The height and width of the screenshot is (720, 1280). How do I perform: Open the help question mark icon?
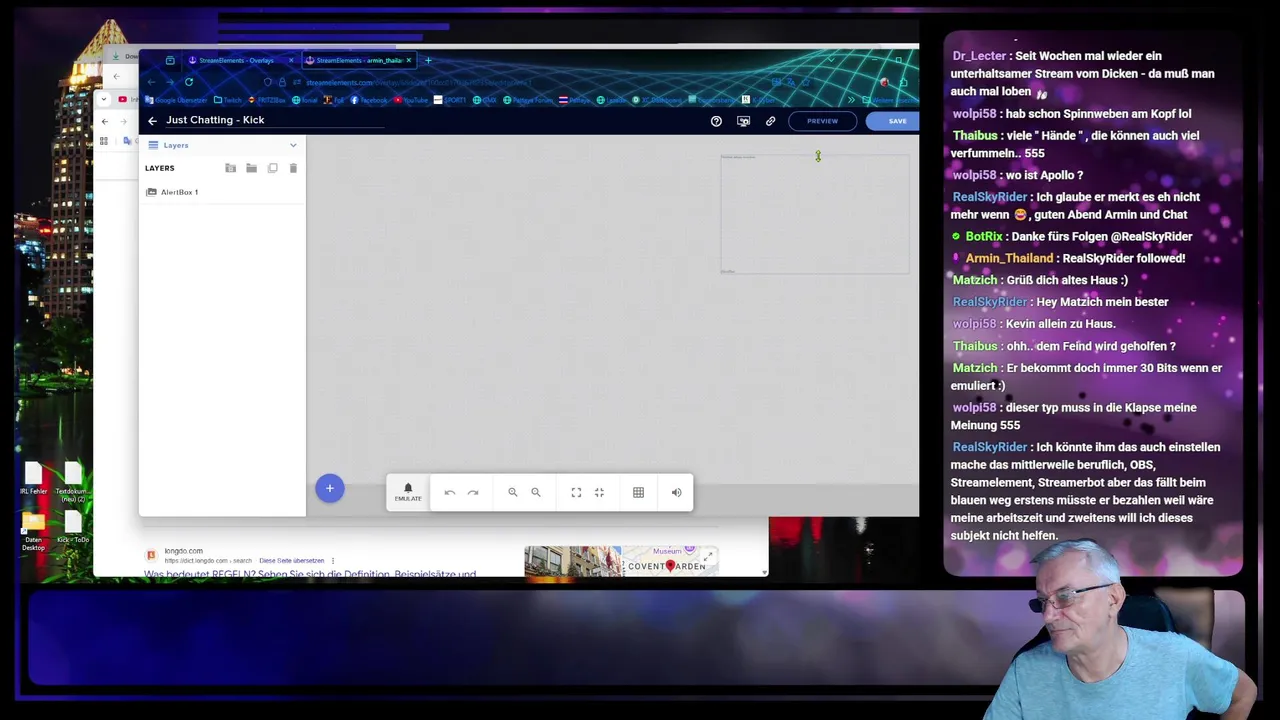click(x=716, y=121)
